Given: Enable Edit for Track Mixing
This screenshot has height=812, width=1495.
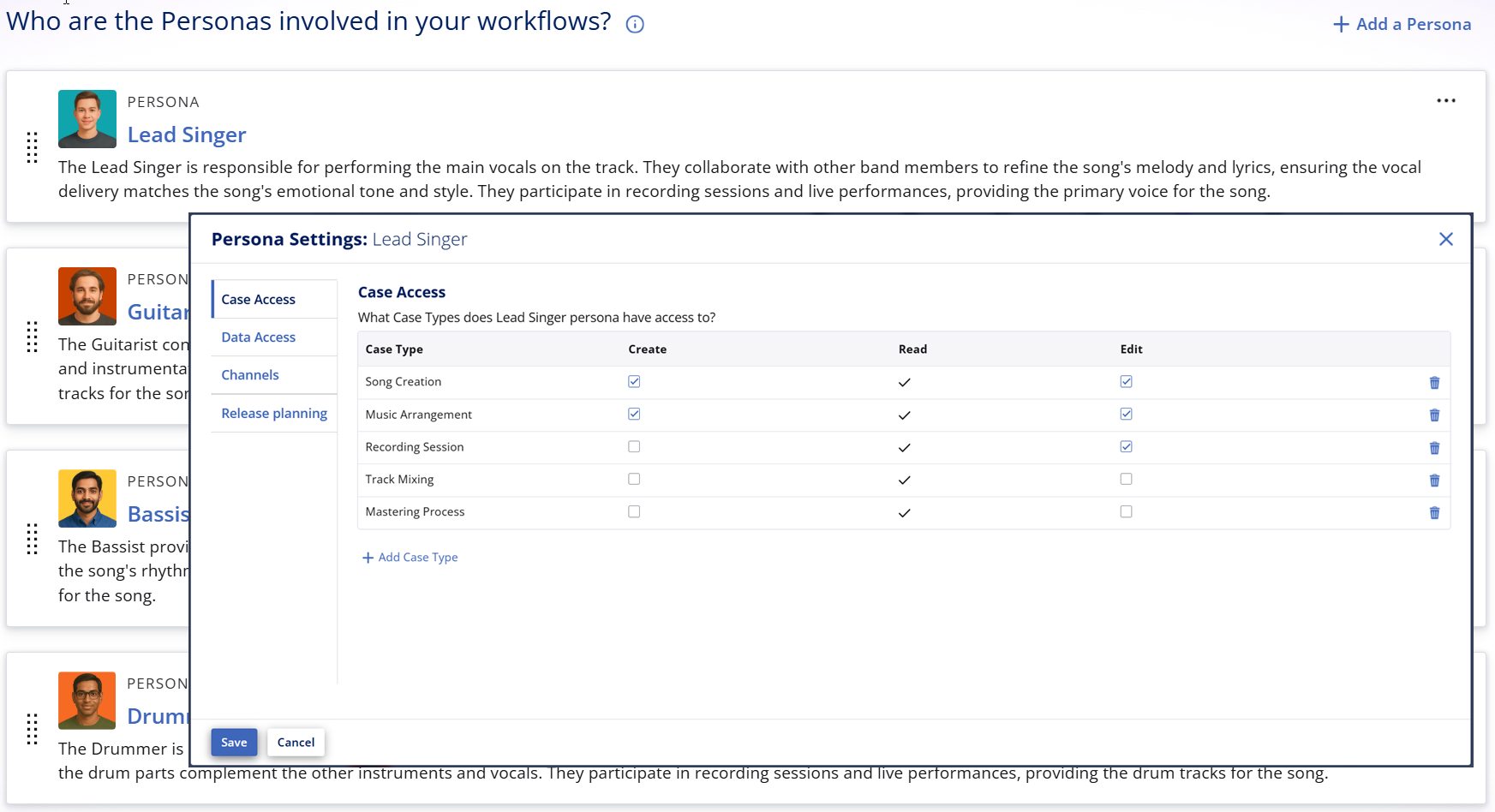Looking at the screenshot, I should click(1126, 480).
